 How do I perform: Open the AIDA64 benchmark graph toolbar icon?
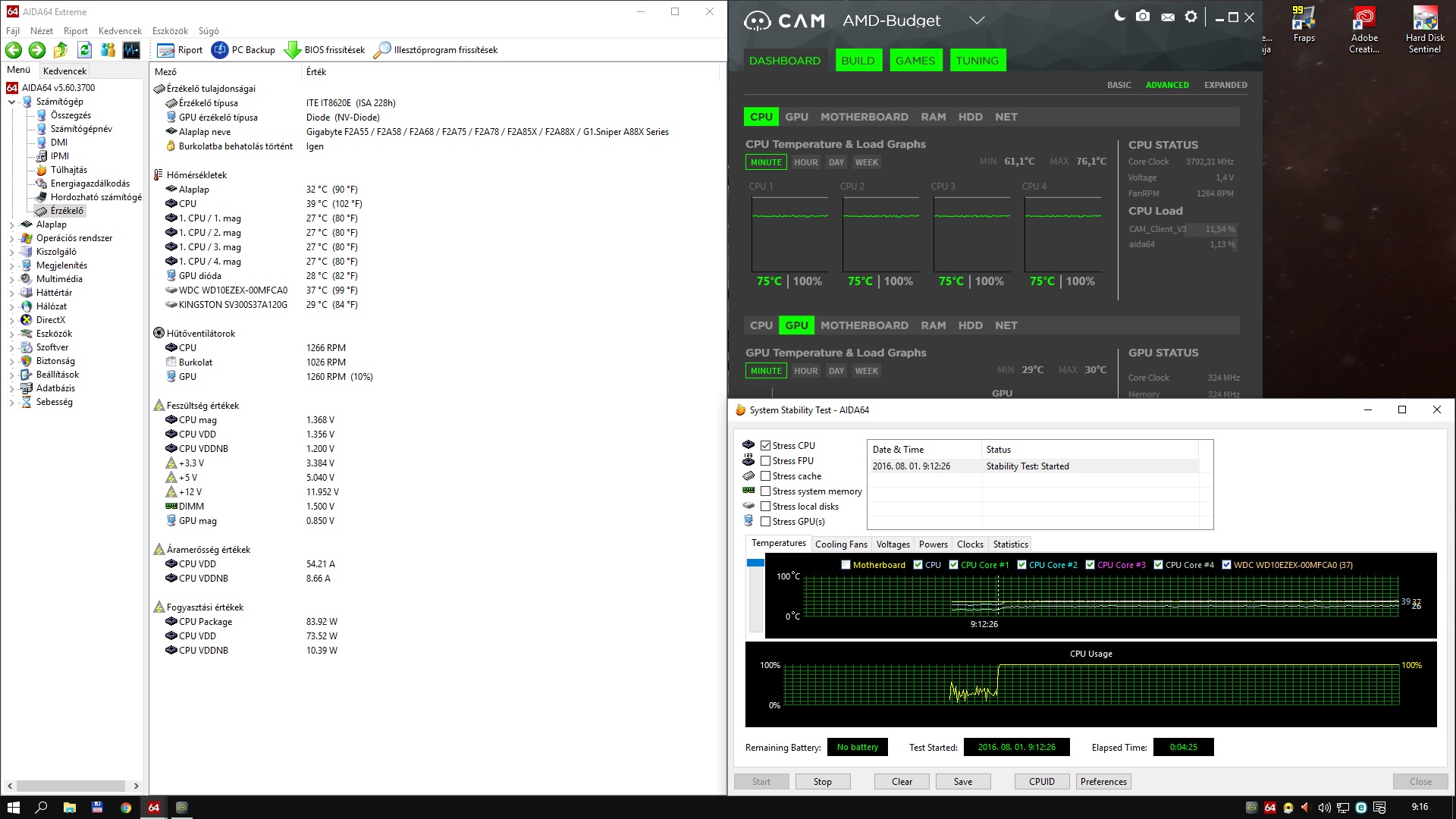[131, 50]
